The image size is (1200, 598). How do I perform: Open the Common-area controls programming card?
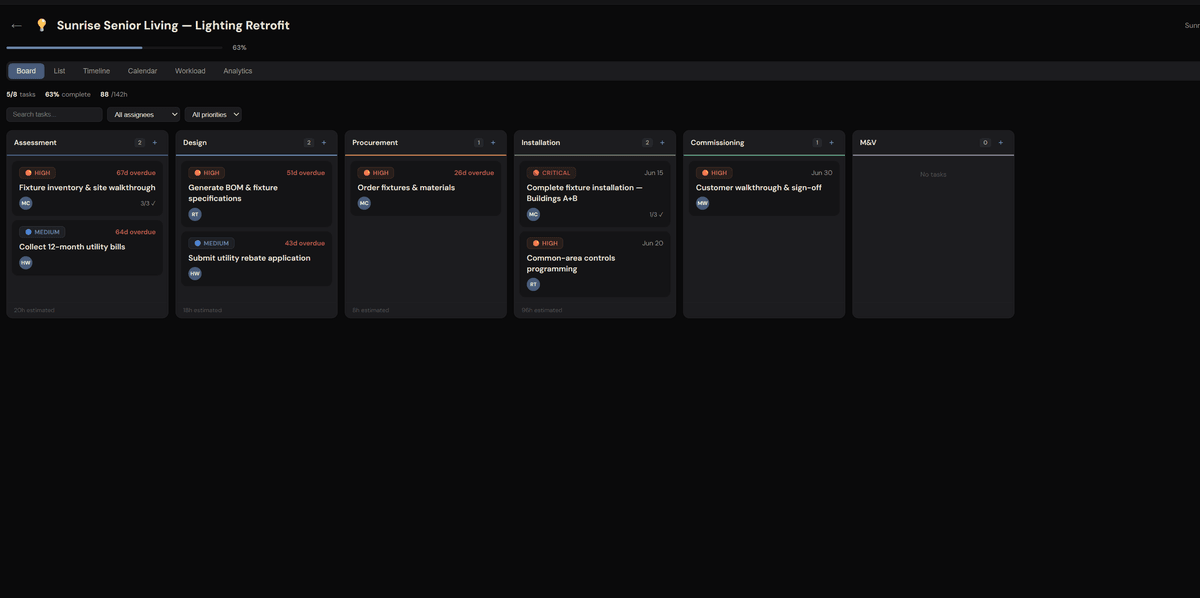click(595, 266)
